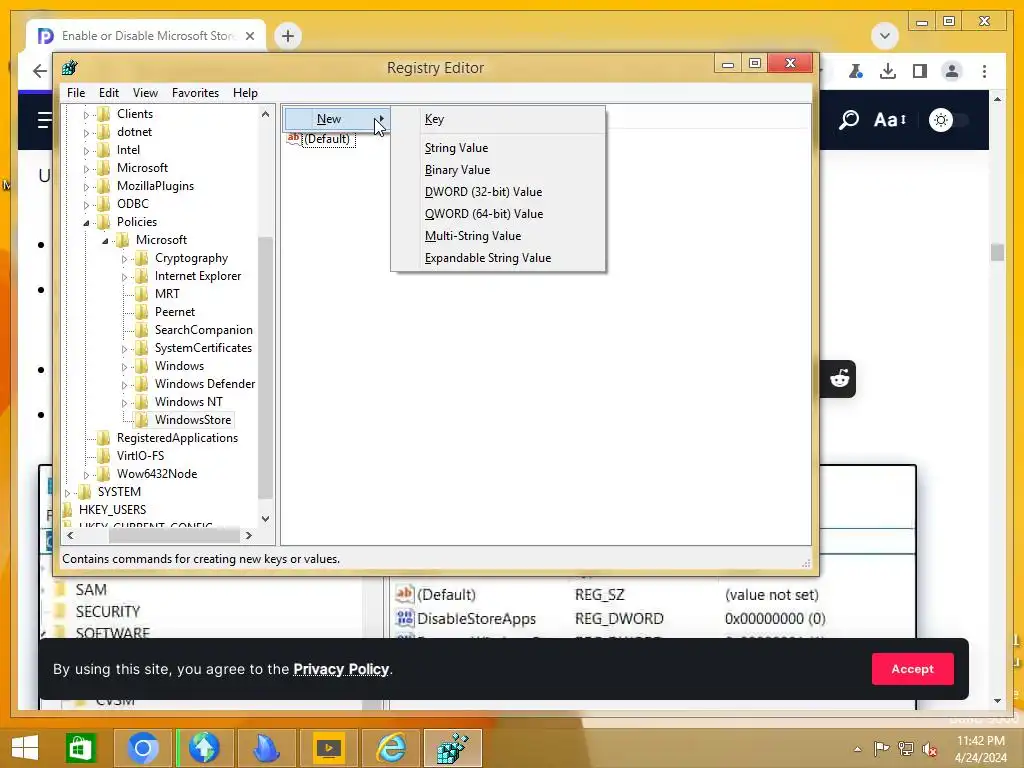The width and height of the screenshot is (1024, 768).
Task: Click Registry Editor taskbar icon
Action: click(453, 748)
